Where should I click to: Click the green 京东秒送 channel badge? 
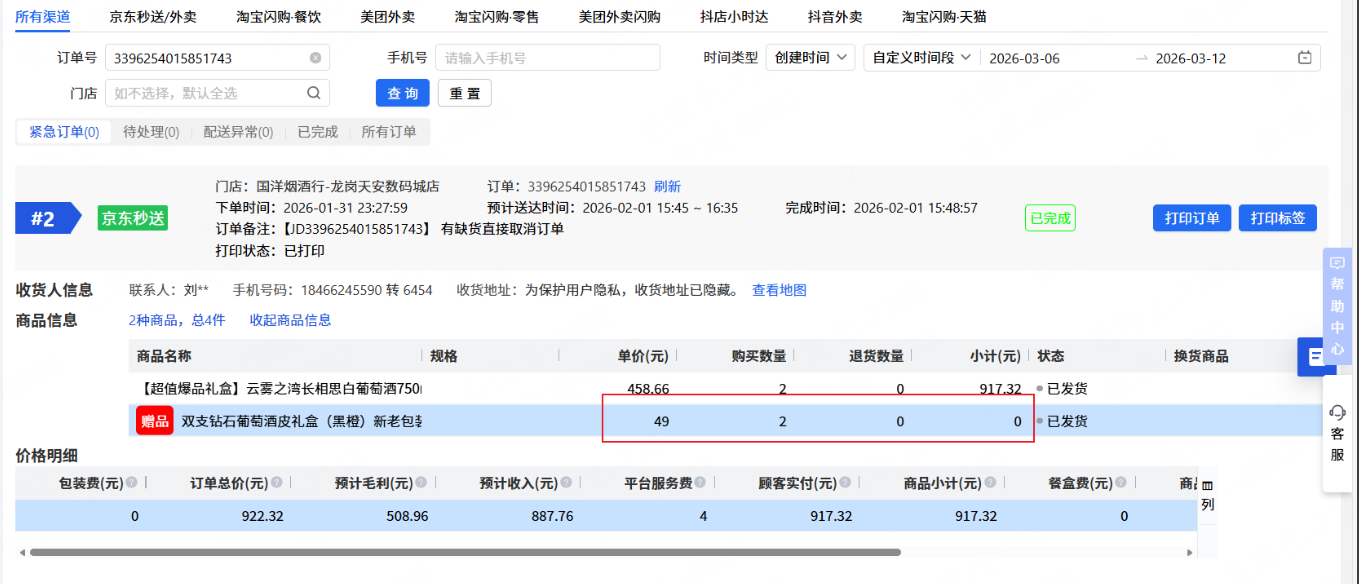click(x=133, y=218)
